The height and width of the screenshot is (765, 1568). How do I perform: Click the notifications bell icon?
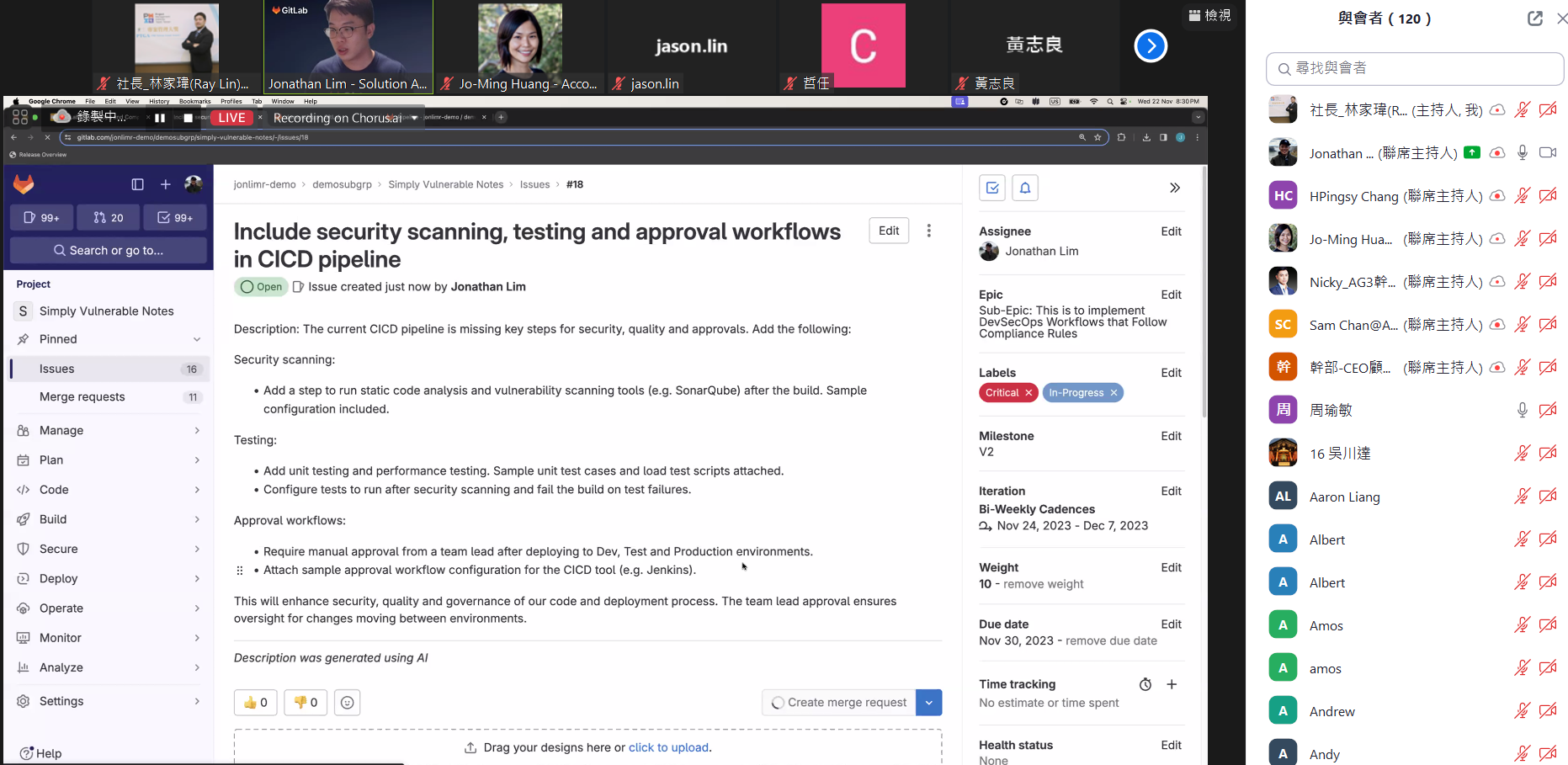[1025, 188]
